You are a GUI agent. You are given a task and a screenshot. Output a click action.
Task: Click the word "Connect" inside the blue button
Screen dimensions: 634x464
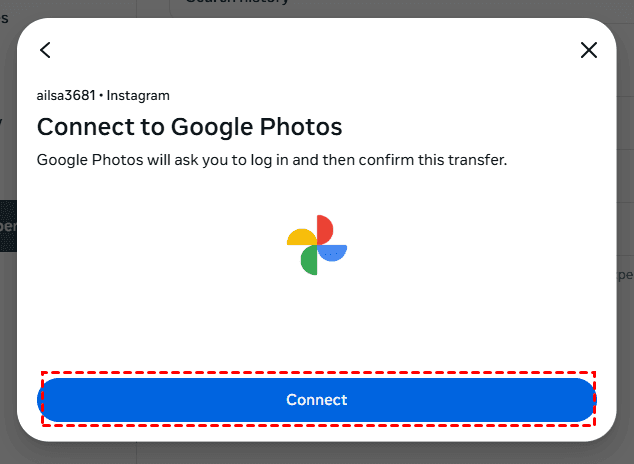317,400
